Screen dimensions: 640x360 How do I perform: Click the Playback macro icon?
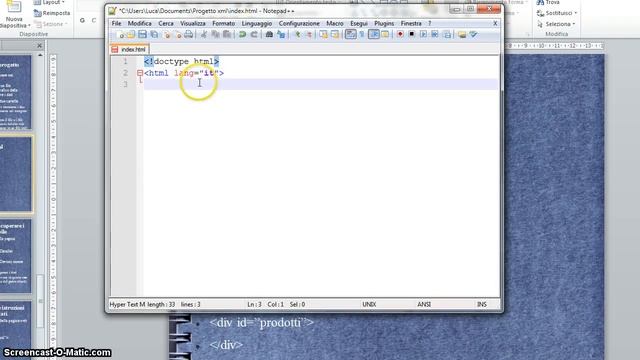click(423, 34)
